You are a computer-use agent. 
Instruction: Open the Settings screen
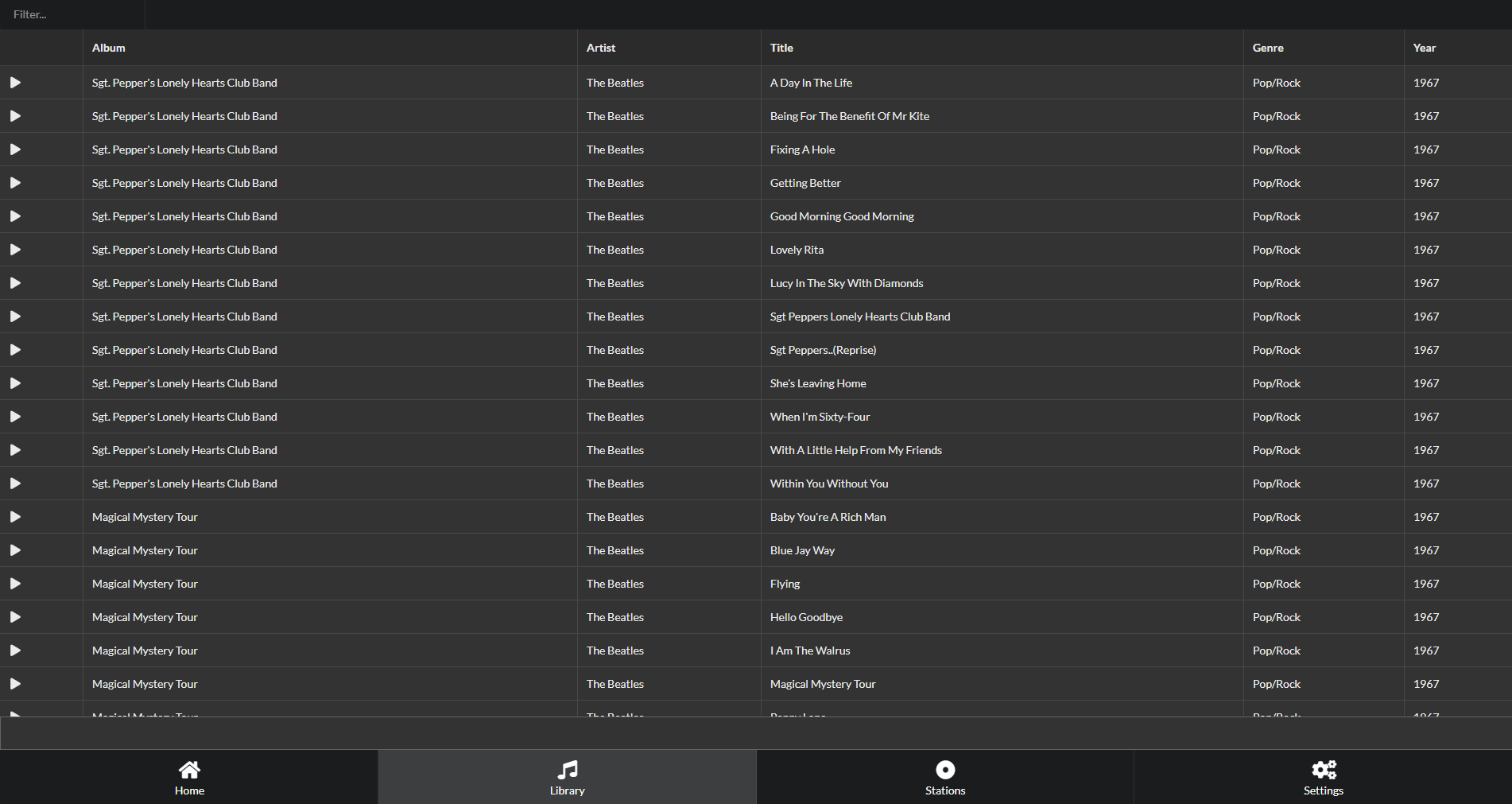pyautogui.click(x=1323, y=777)
